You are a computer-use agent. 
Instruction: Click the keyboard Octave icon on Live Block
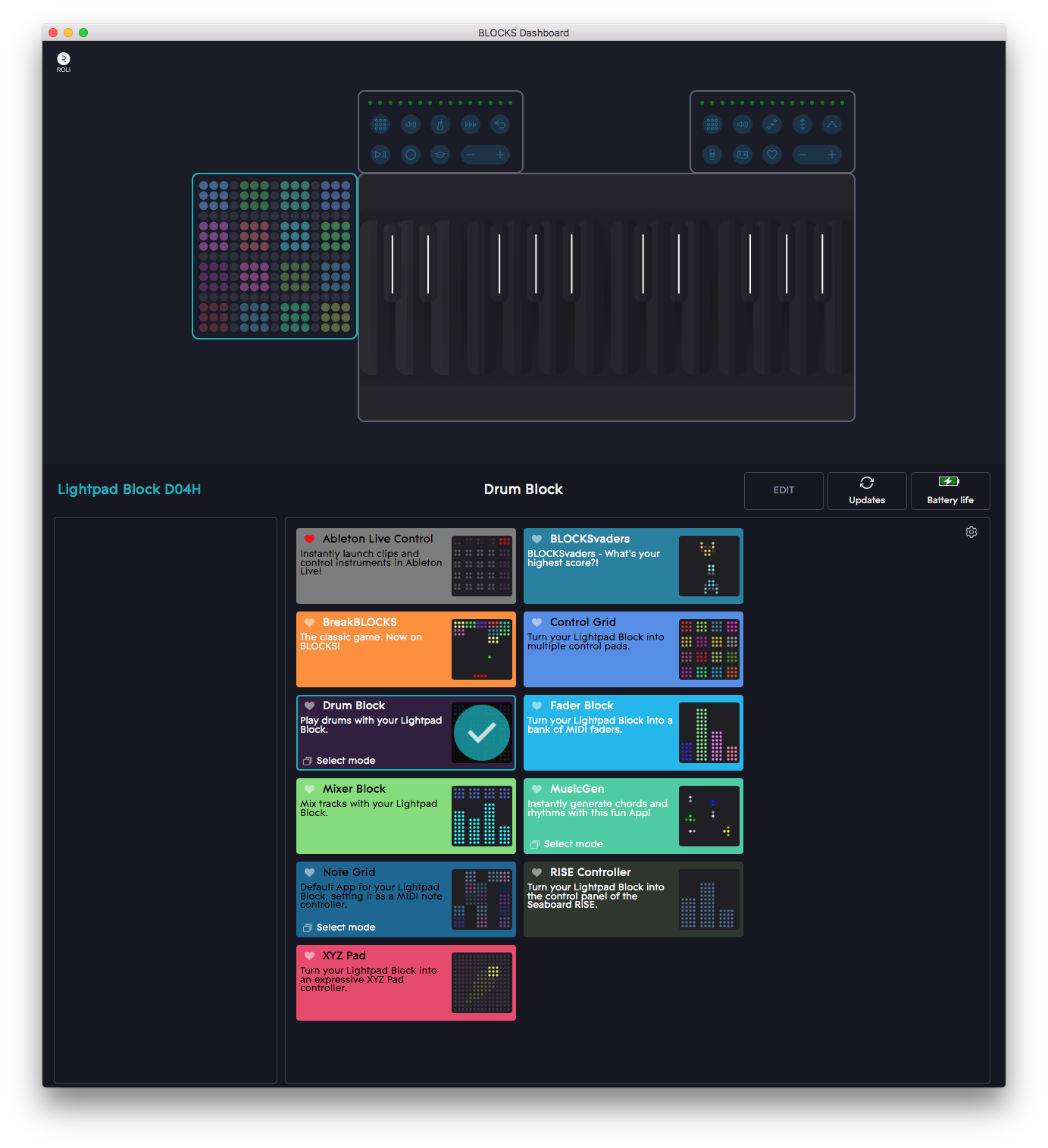(743, 155)
